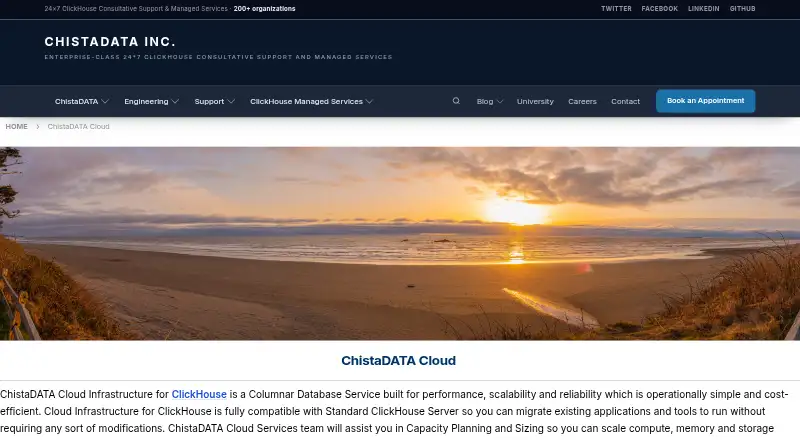The width and height of the screenshot is (800, 440).
Task: Go to the Blog page
Action: tap(485, 102)
